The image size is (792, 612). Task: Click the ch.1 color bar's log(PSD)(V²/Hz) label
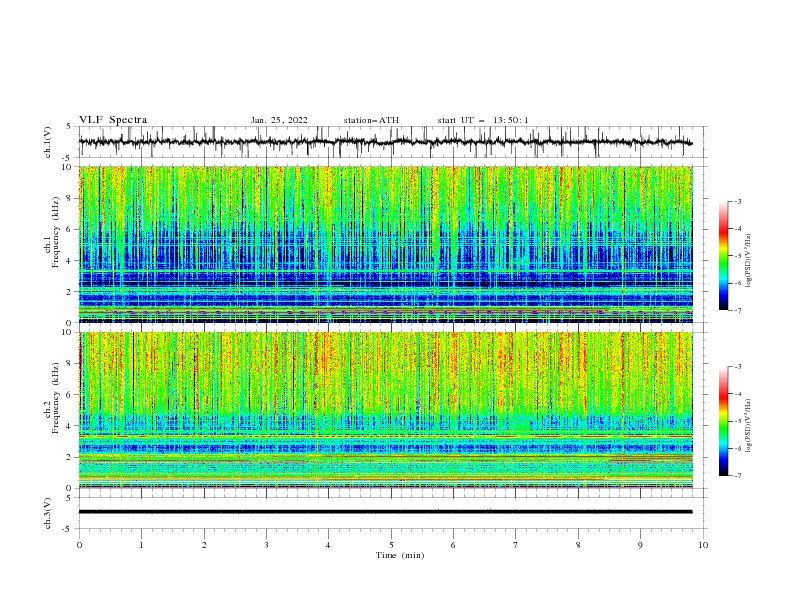pyautogui.click(x=748, y=261)
